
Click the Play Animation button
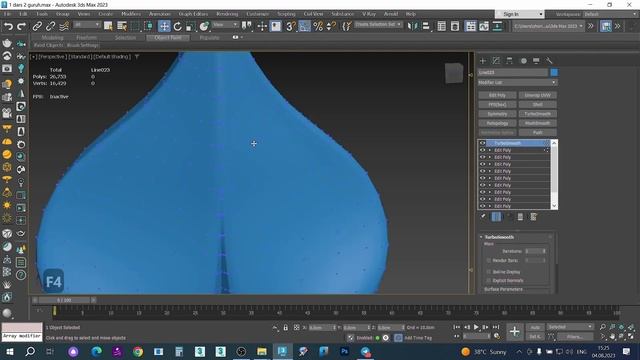pos(476,327)
